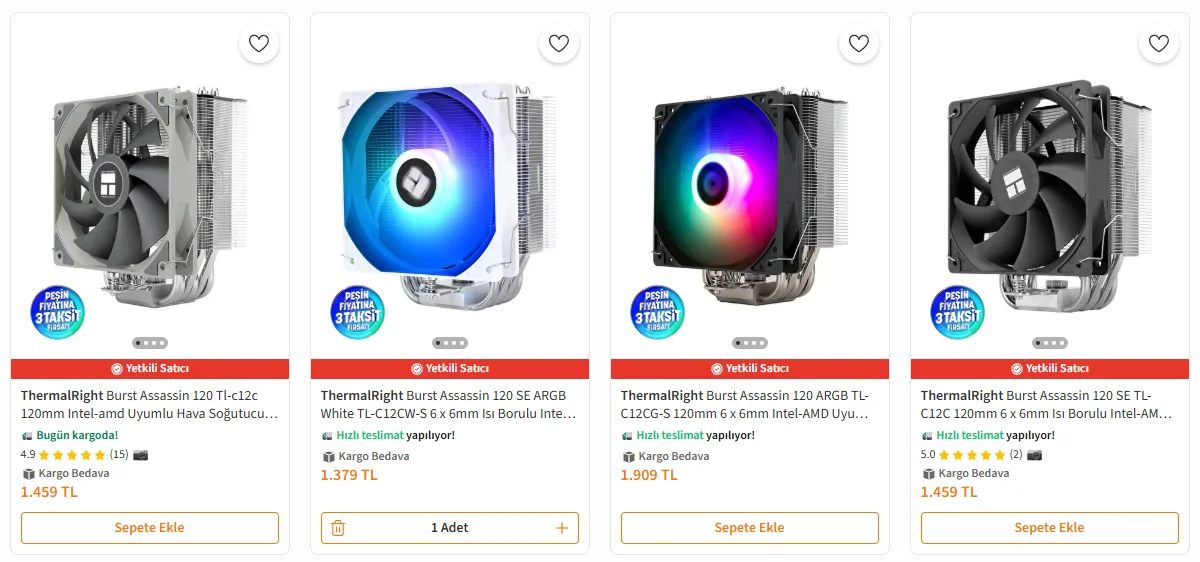The image size is (1200, 562).
Task: Click heart icon on ARGB White TL-C12CW-S cooler
Action: [559, 43]
